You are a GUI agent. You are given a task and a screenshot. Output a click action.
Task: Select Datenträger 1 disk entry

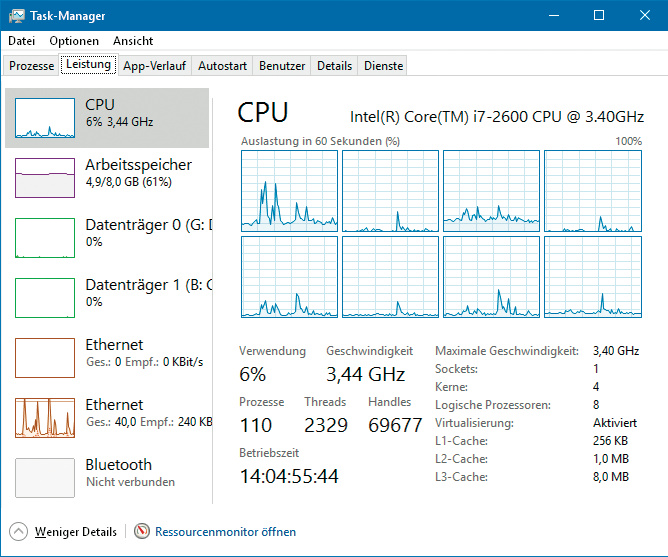coord(110,292)
